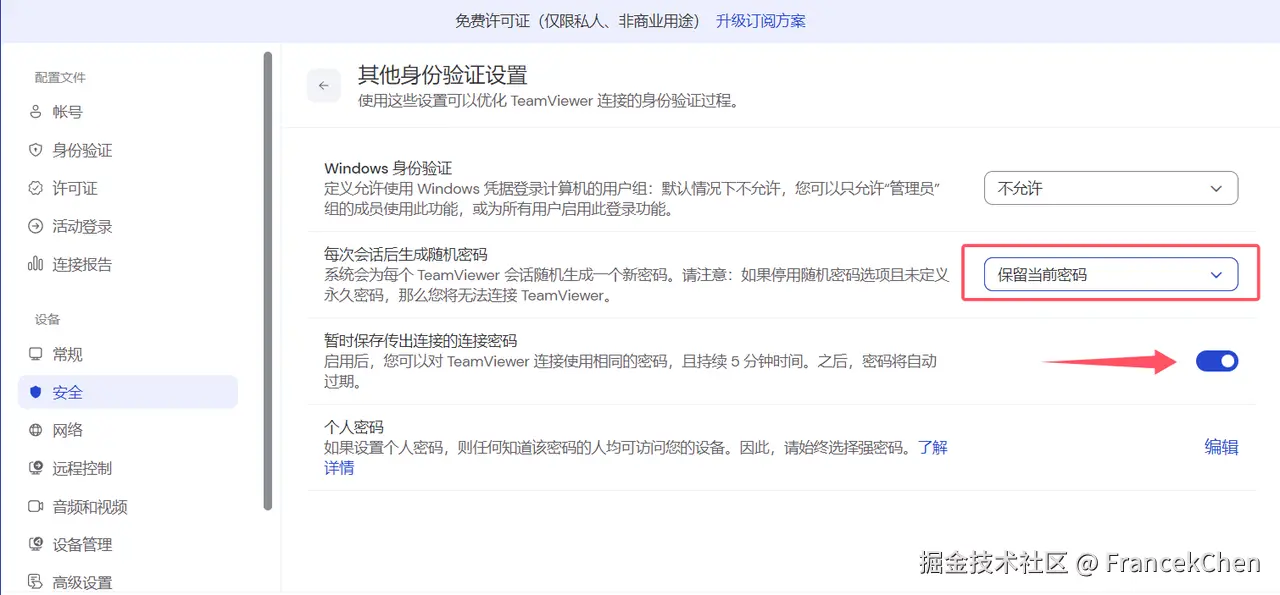Click the bar chart icon beside 连接报告
The image size is (1280, 595).
click(36, 264)
